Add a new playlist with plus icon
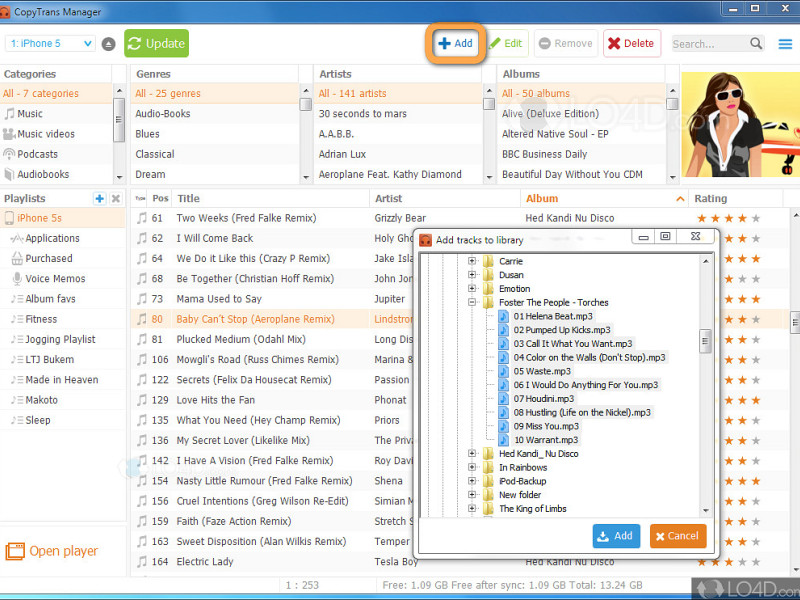800x600 pixels. (x=99, y=198)
